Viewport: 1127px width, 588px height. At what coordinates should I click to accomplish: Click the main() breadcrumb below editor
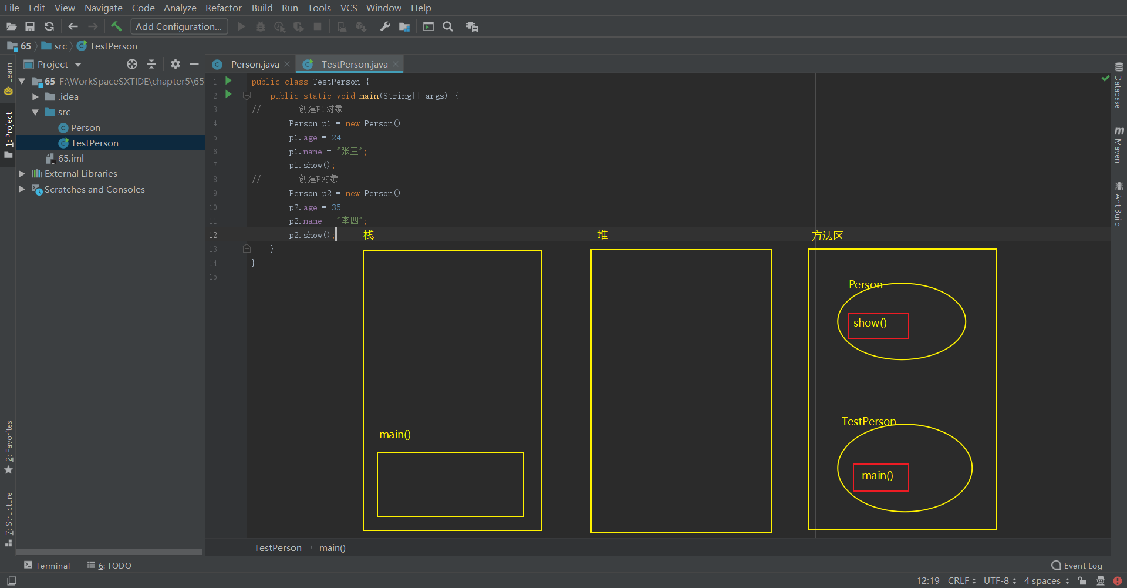point(332,548)
